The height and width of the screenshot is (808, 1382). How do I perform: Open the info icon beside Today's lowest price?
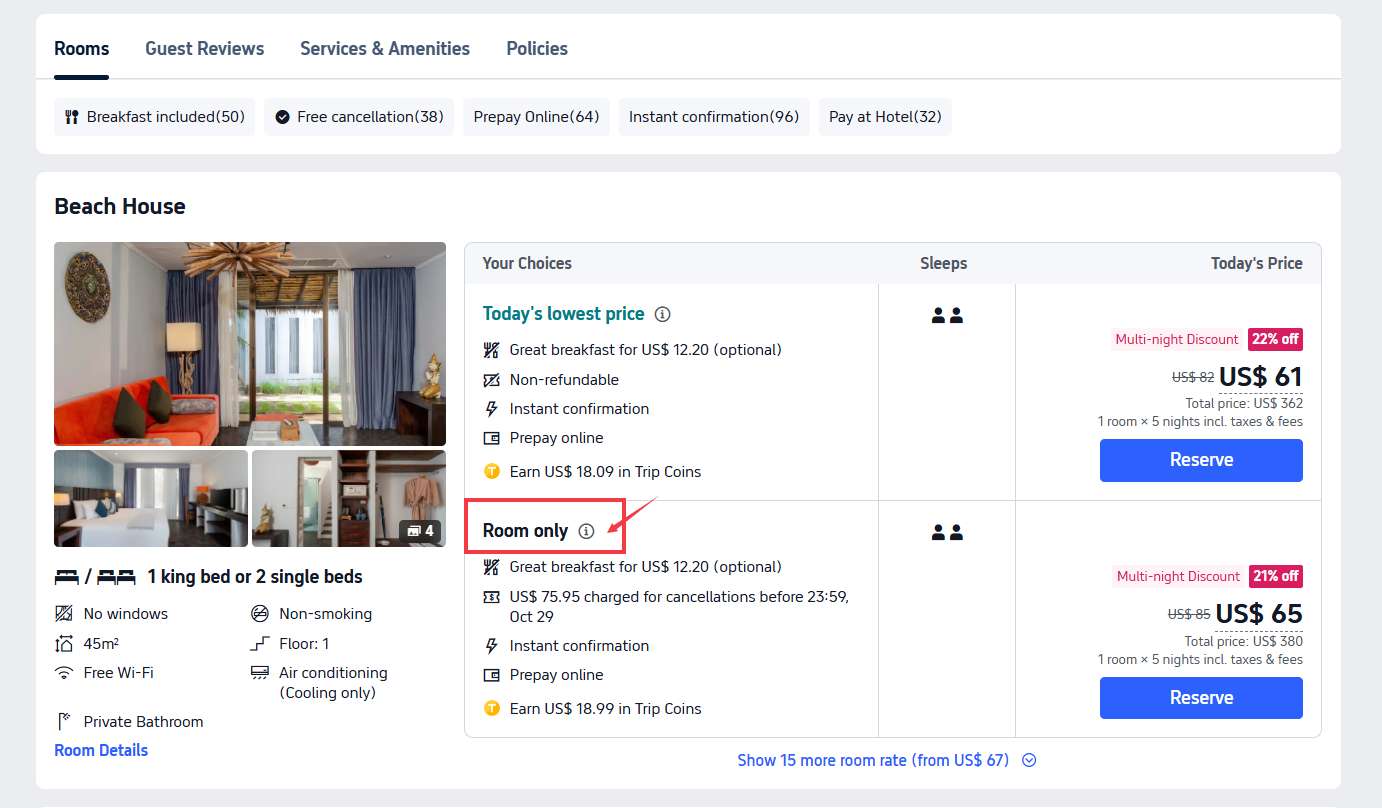click(x=662, y=313)
